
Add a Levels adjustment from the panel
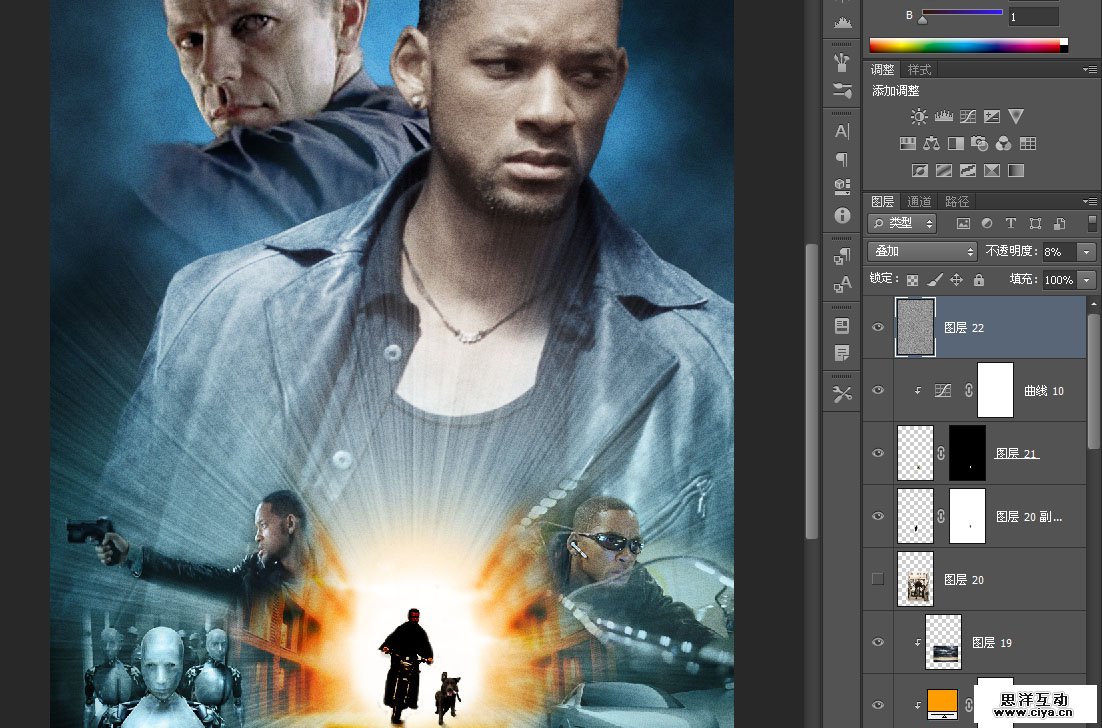(x=943, y=117)
